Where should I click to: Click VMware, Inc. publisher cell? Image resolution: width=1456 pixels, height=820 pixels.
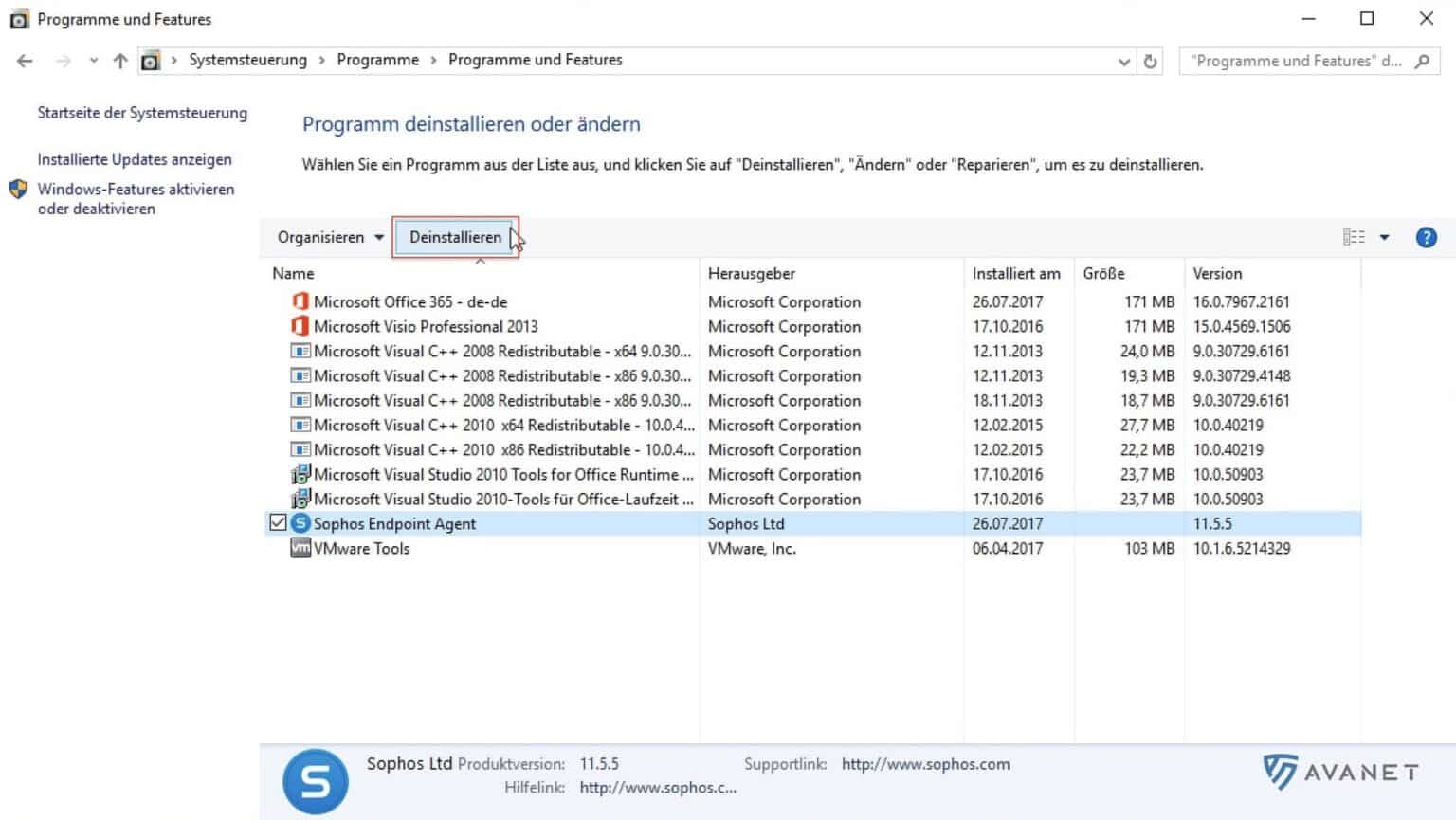pyautogui.click(x=752, y=548)
